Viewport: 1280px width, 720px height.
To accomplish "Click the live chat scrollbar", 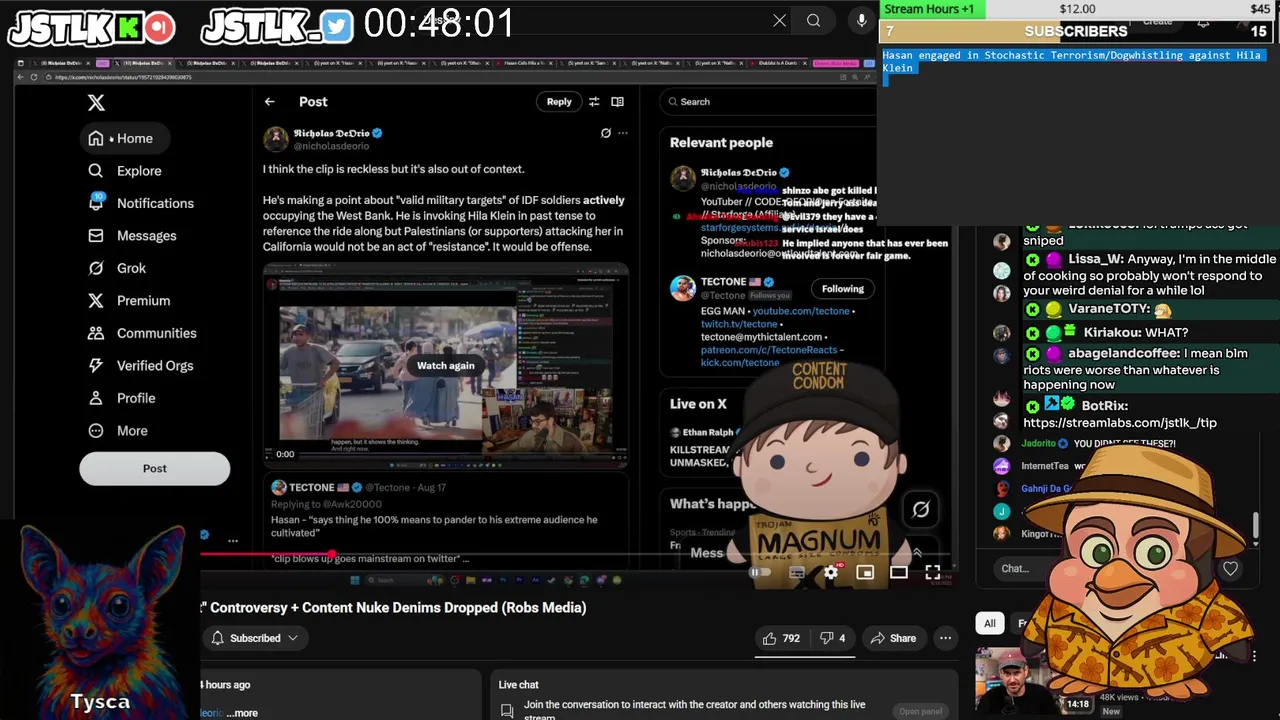I will tap(1256, 525).
